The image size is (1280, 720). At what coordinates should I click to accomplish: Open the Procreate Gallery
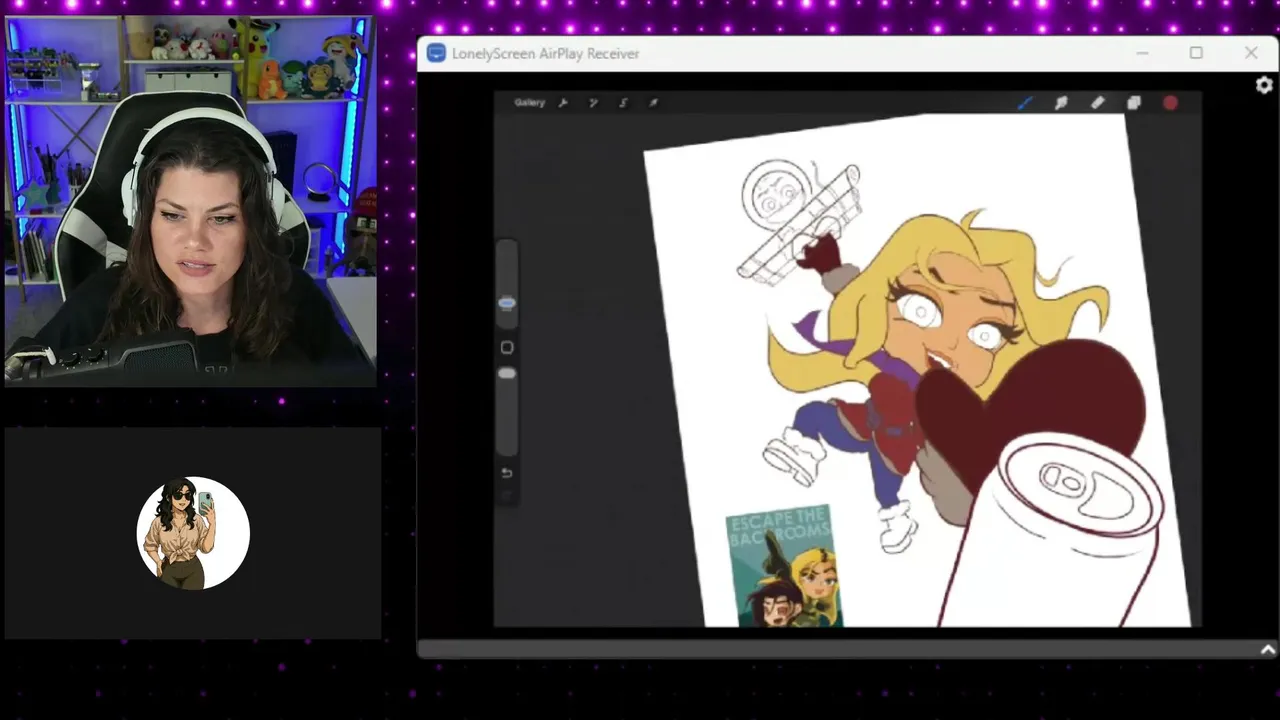(x=529, y=102)
